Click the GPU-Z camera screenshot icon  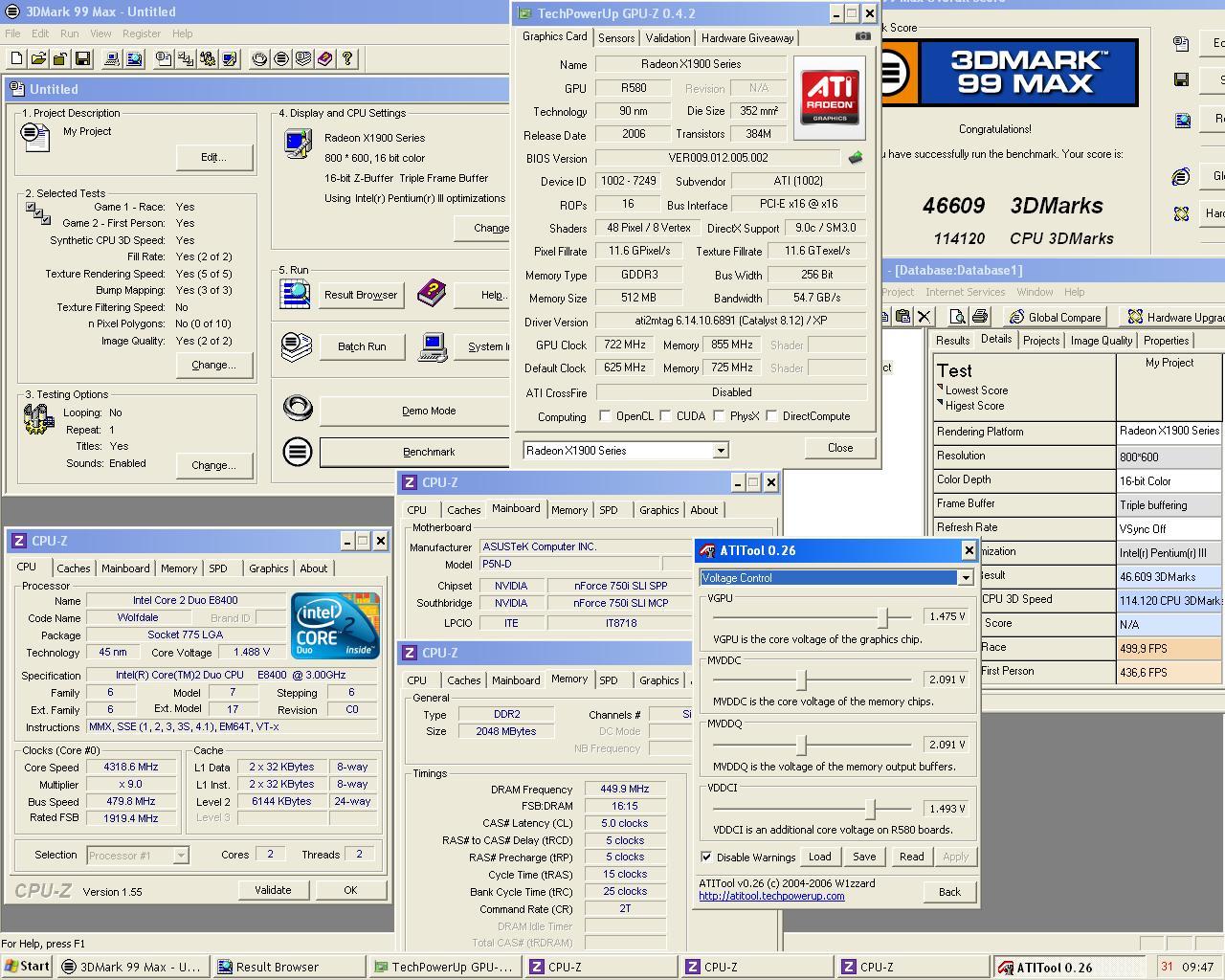pos(862,36)
